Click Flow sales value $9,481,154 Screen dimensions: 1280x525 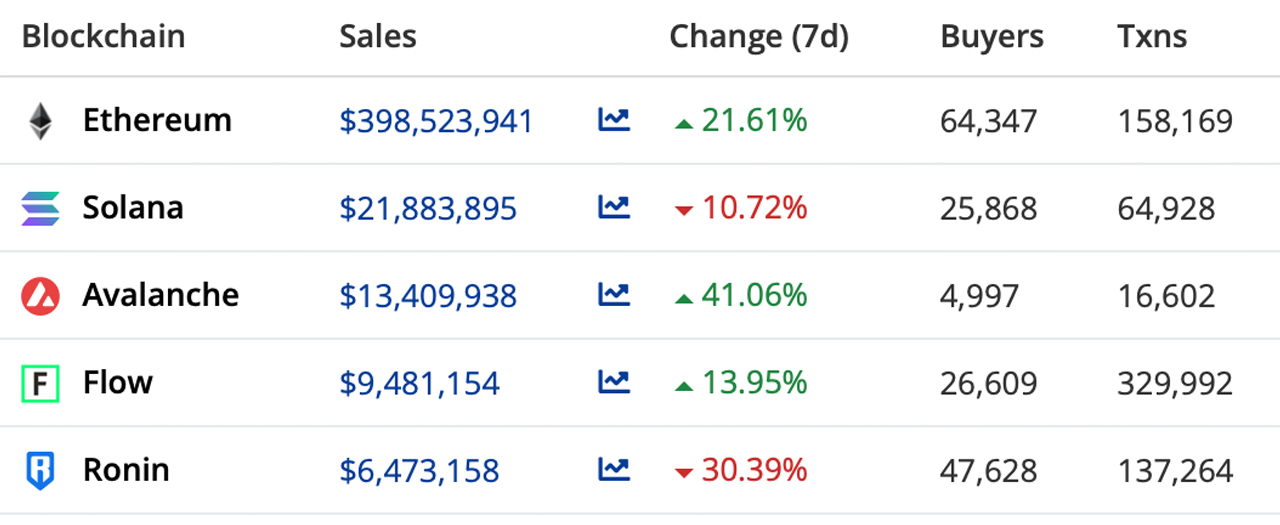tap(419, 382)
